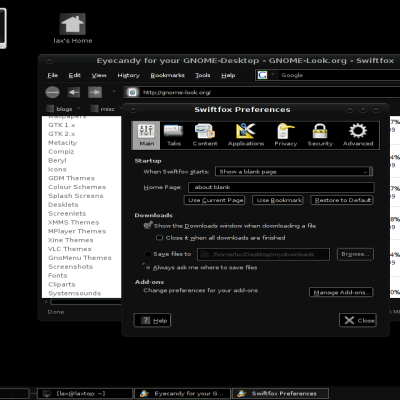Open Security preferences panel
This screenshot has height=400, width=400.
(320, 135)
